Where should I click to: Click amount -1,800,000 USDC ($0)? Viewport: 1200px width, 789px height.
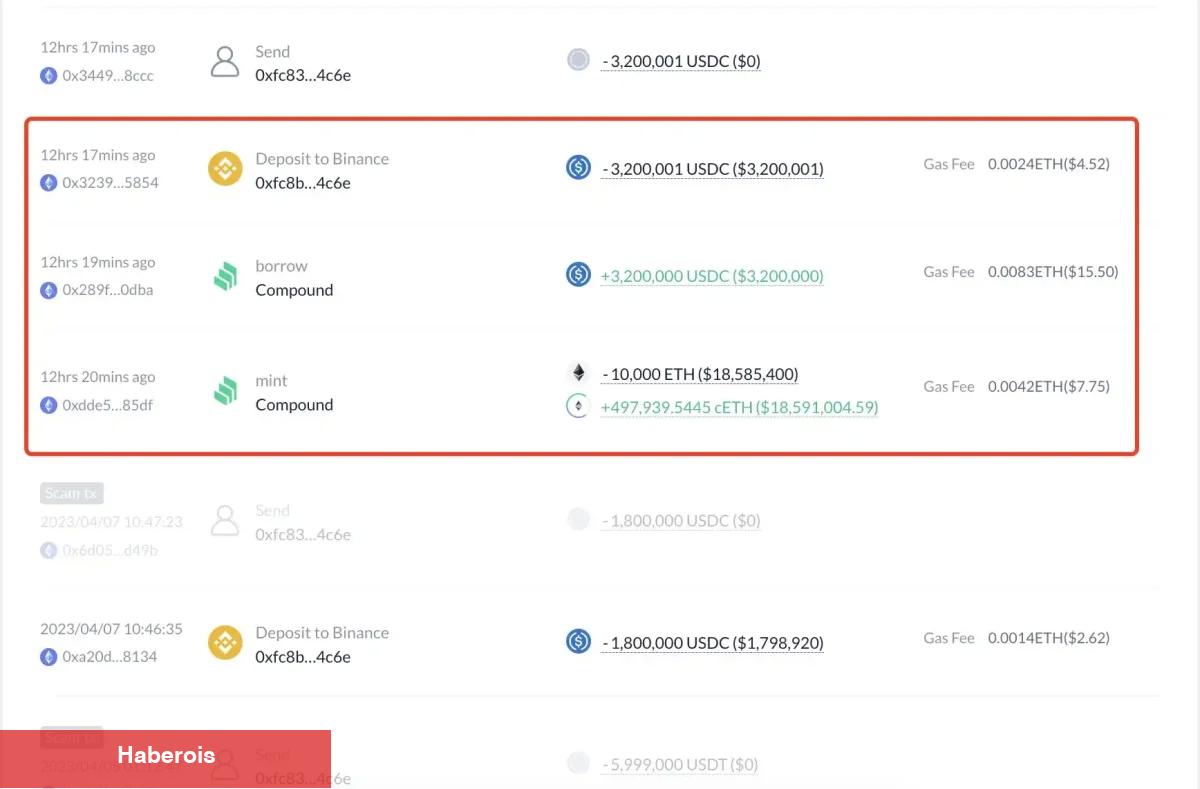681,521
